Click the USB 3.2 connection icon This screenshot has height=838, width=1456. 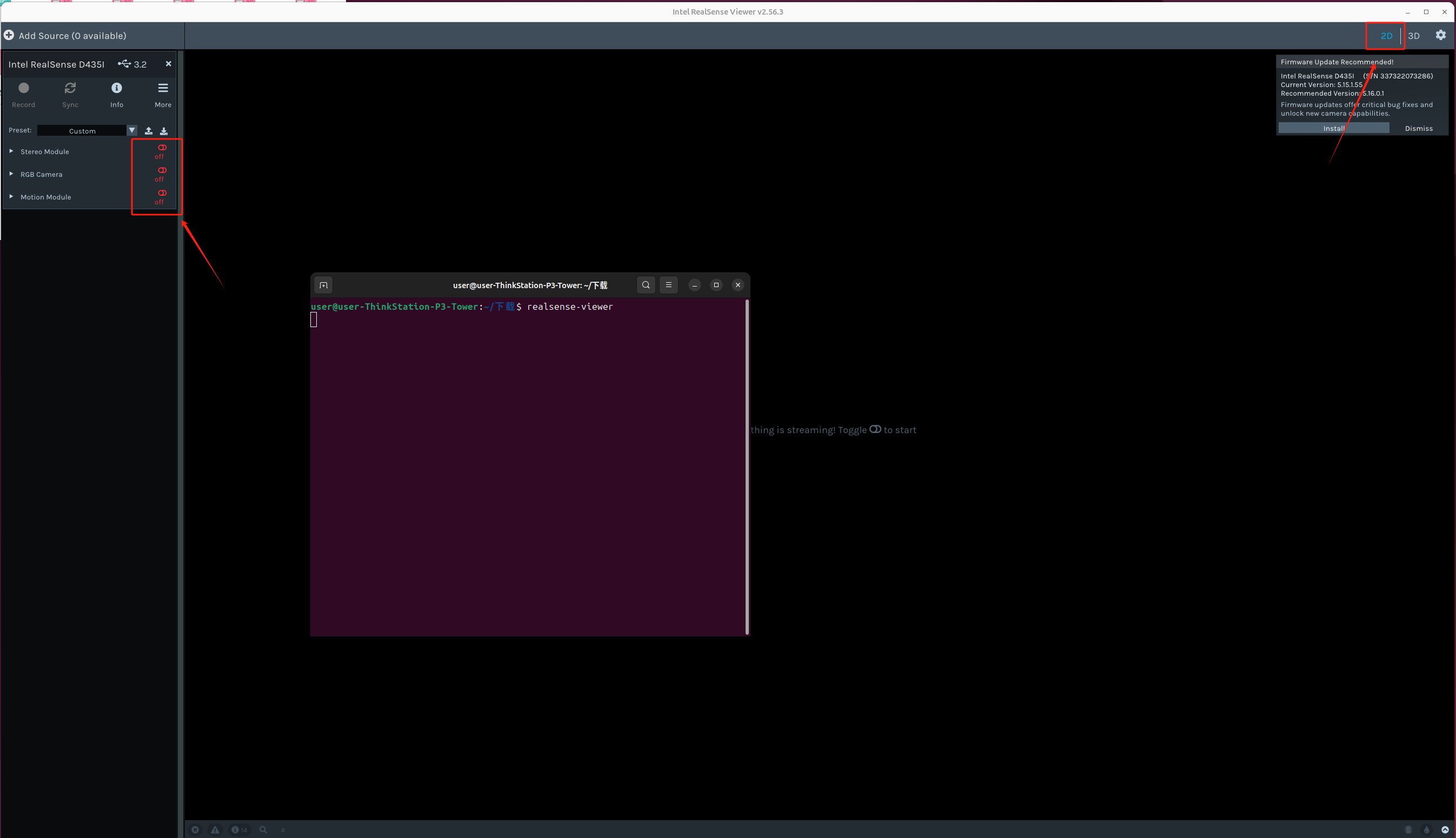click(124, 63)
